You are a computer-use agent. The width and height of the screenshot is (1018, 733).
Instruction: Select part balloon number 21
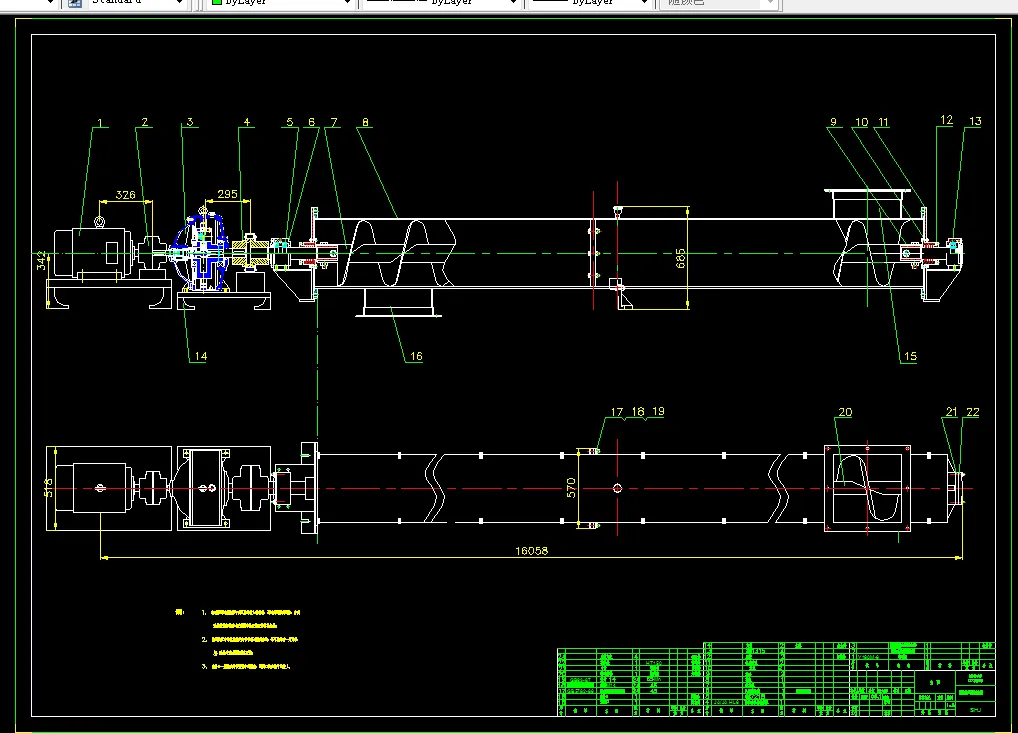pos(952,412)
